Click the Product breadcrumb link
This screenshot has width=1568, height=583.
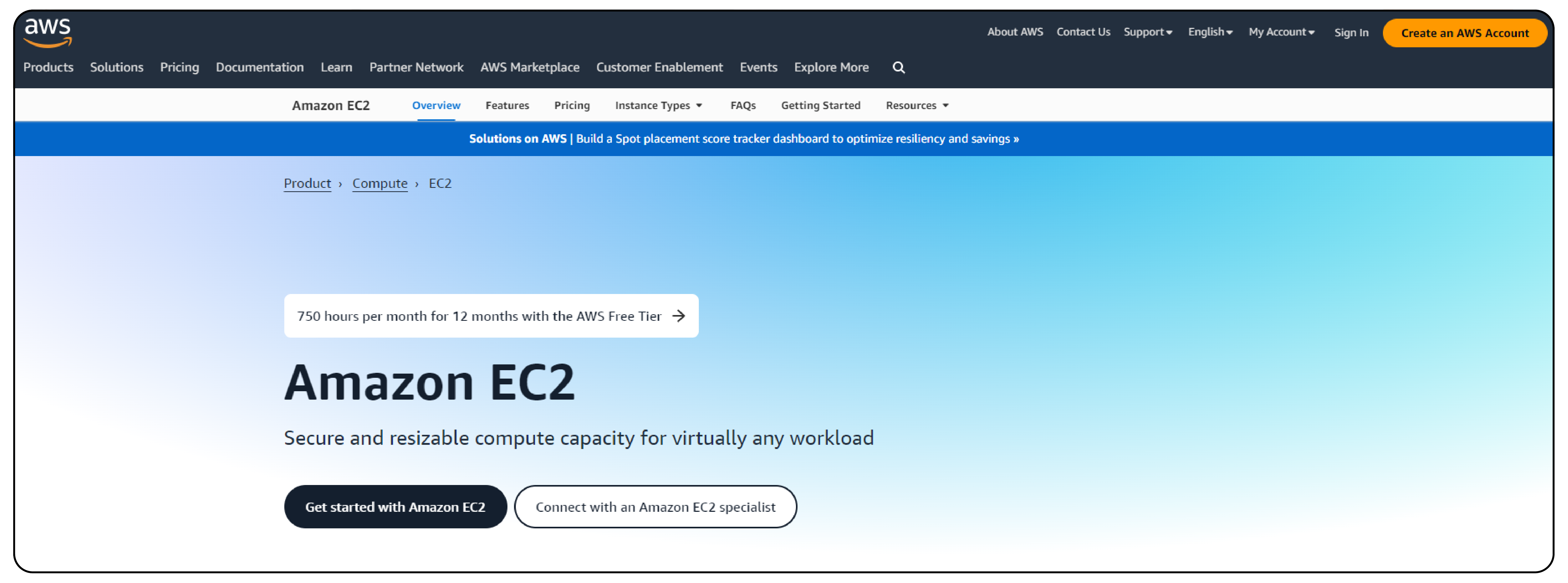[307, 183]
